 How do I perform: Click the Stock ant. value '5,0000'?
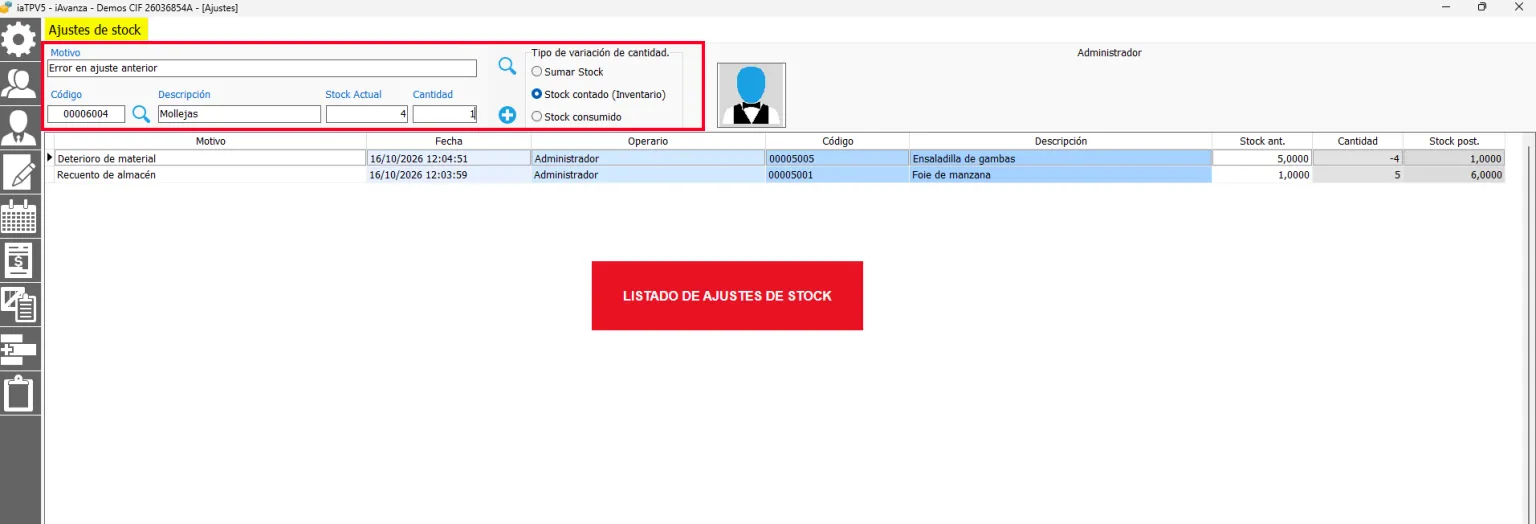(x=1262, y=158)
